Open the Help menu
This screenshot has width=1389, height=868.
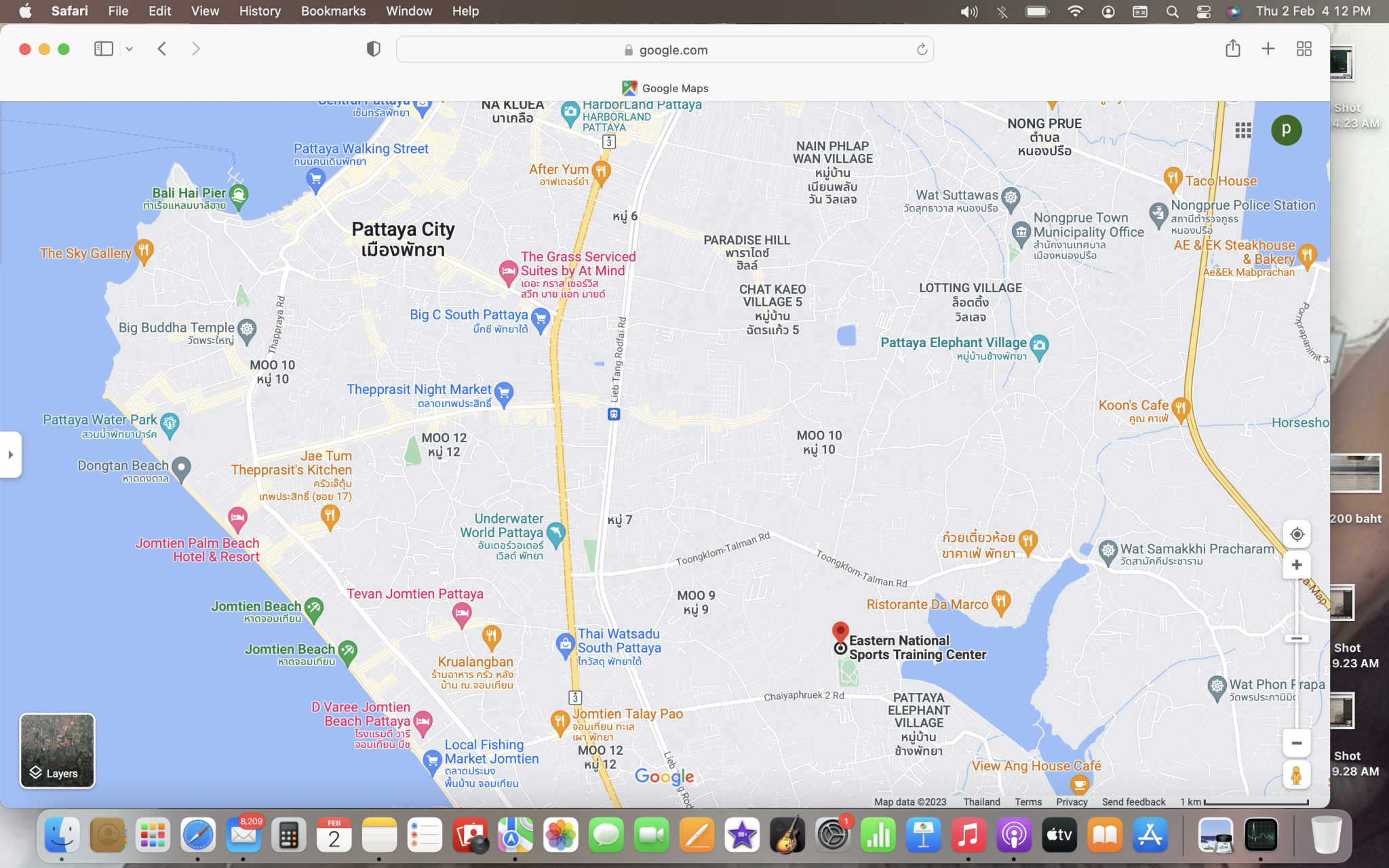point(465,11)
